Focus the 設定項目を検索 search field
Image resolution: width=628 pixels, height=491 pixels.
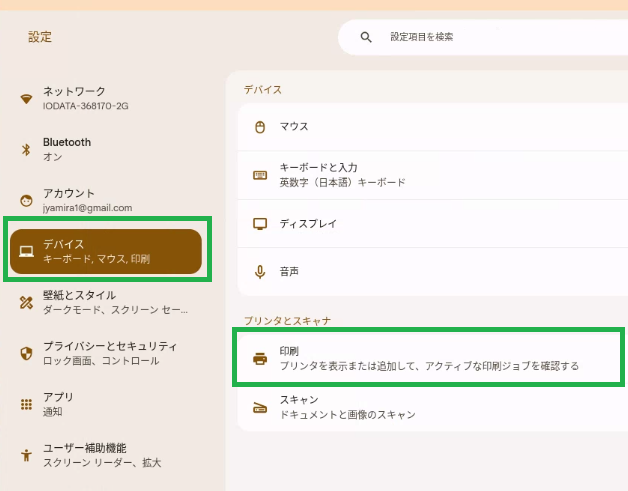click(483, 37)
